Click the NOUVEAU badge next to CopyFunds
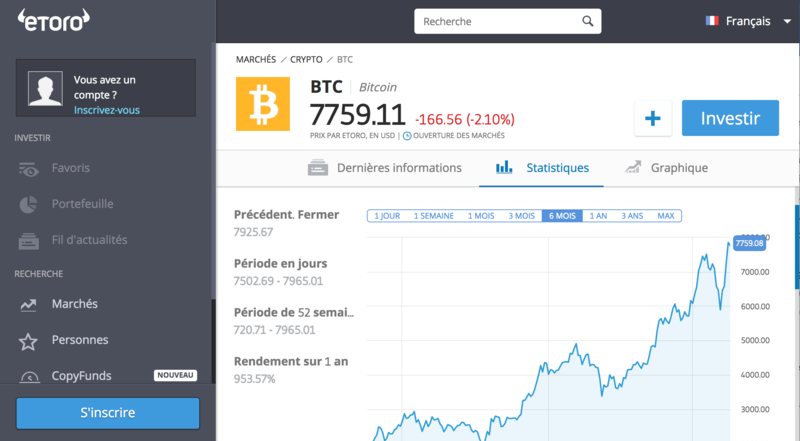Image resolution: width=800 pixels, height=441 pixels. pyautogui.click(x=175, y=375)
